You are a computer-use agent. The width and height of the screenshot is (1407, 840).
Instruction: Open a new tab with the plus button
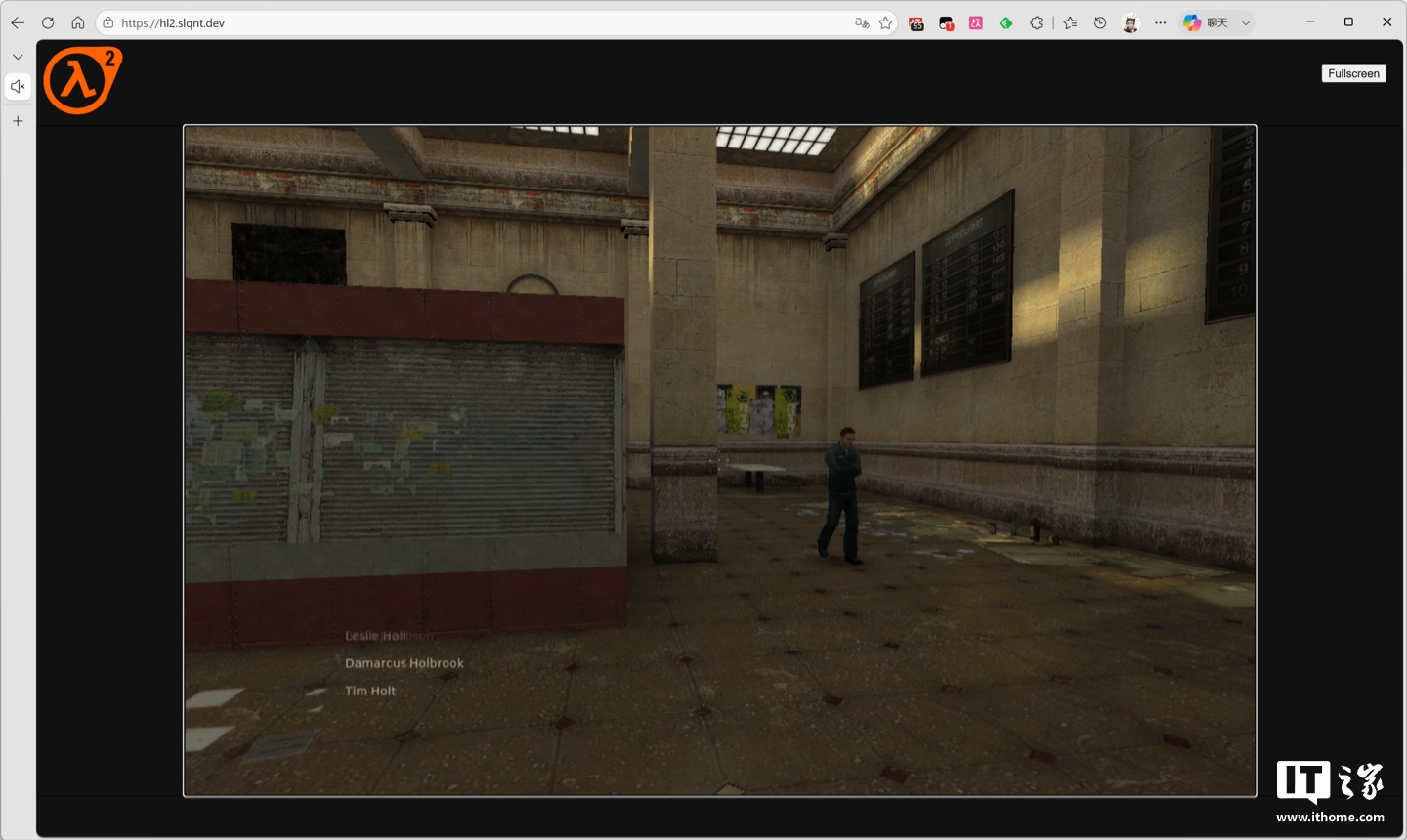pyautogui.click(x=18, y=121)
